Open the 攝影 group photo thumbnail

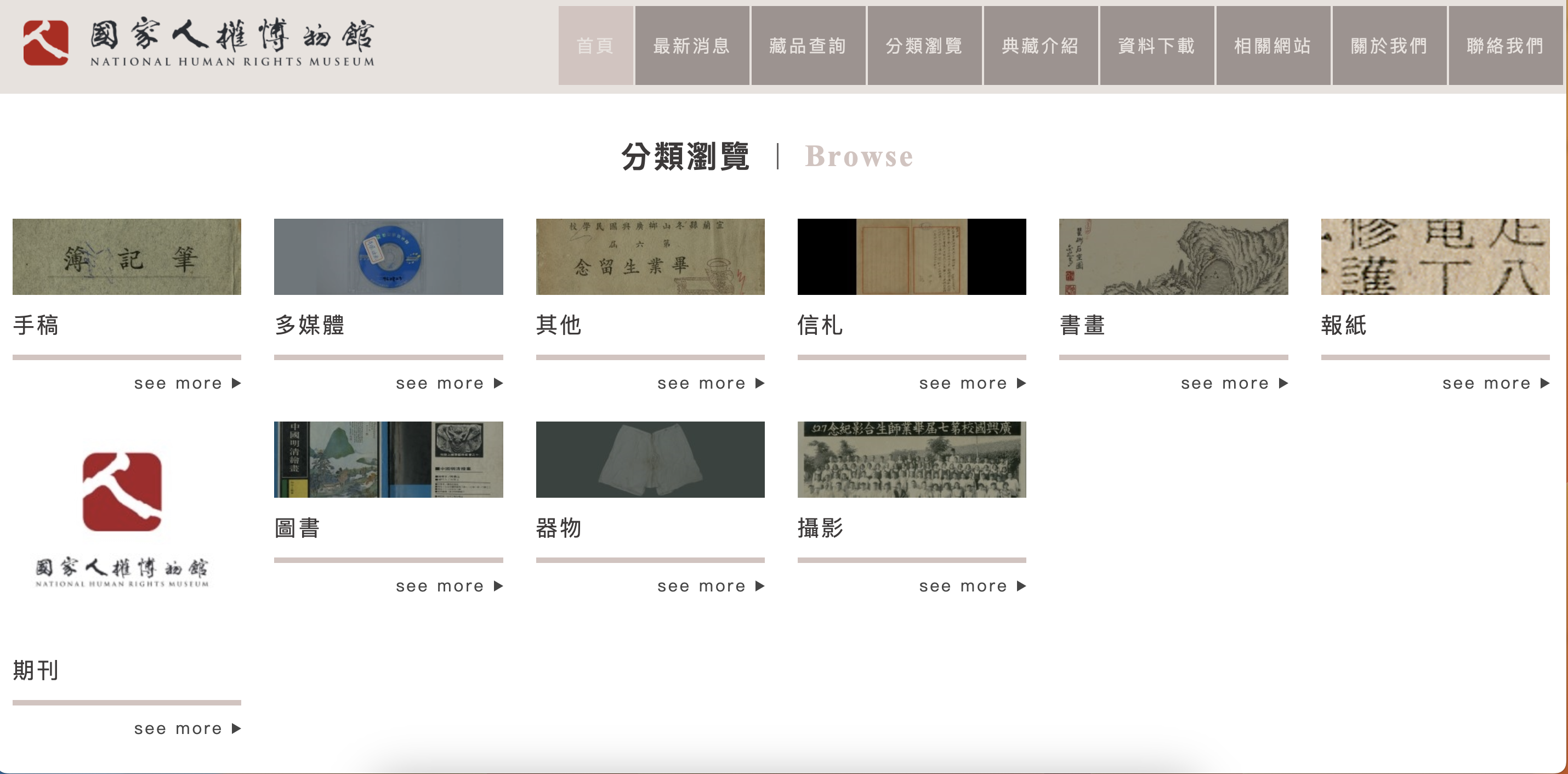(911, 459)
